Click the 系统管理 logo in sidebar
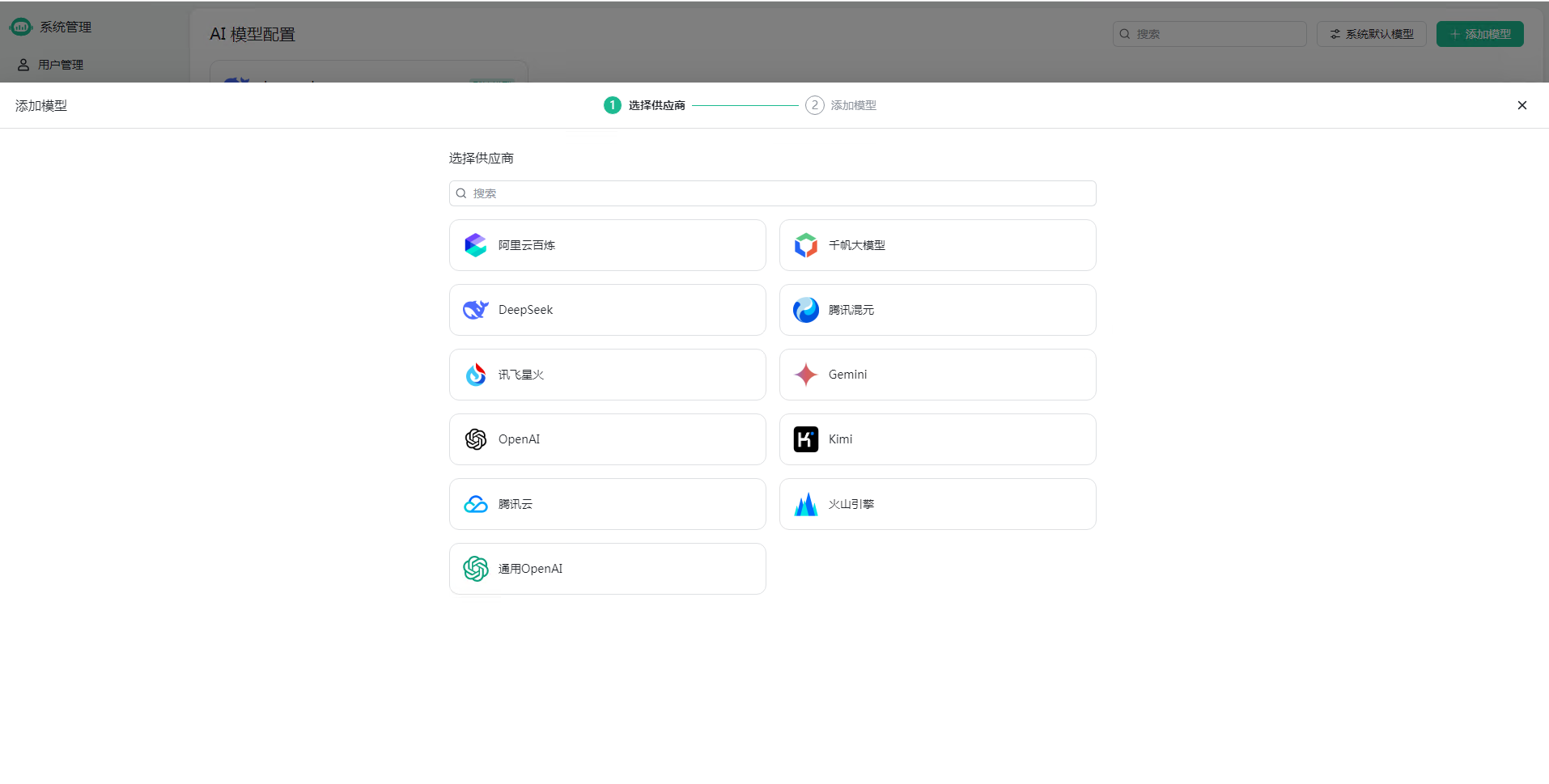This screenshot has width=1549, height=784. (x=21, y=27)
